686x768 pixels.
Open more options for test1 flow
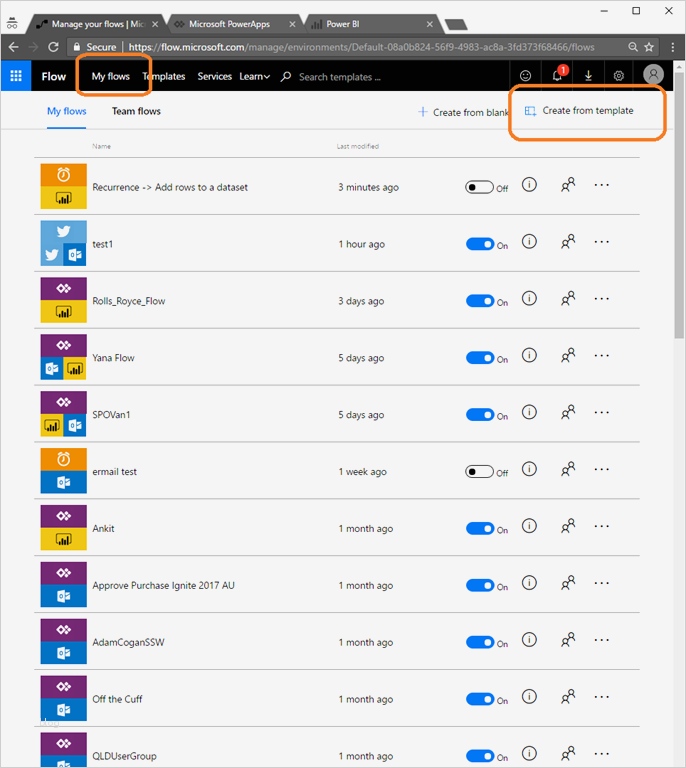tap(601, 241)
